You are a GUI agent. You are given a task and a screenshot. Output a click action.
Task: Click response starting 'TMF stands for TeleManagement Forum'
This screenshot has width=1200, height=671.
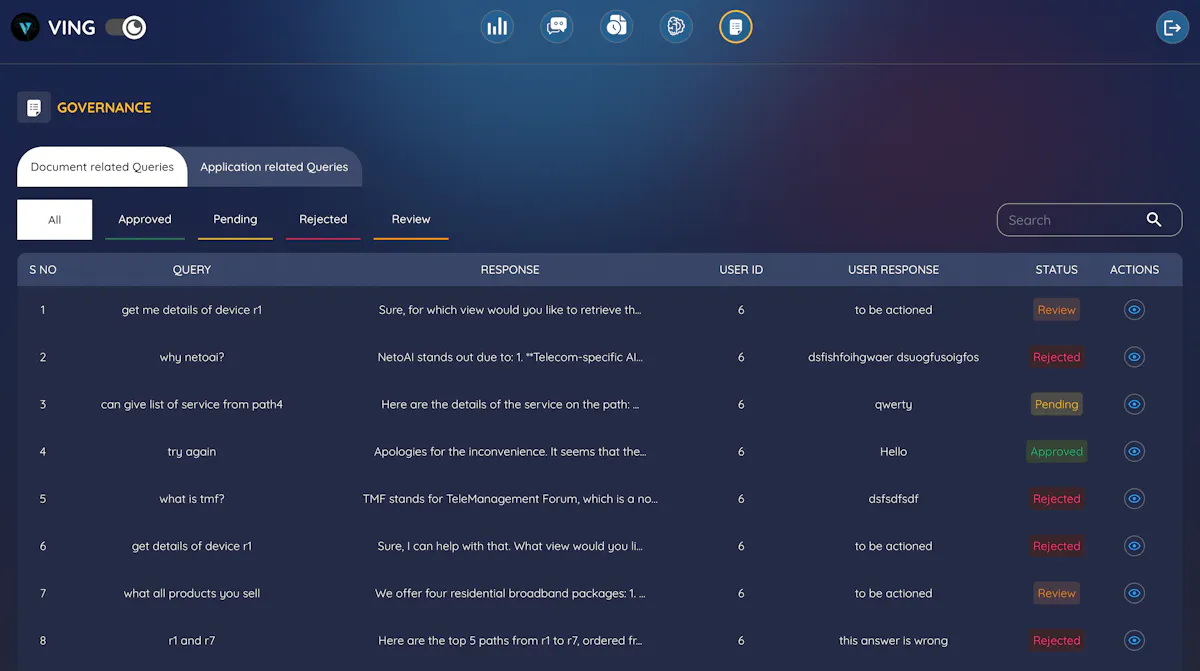point(510,499)
